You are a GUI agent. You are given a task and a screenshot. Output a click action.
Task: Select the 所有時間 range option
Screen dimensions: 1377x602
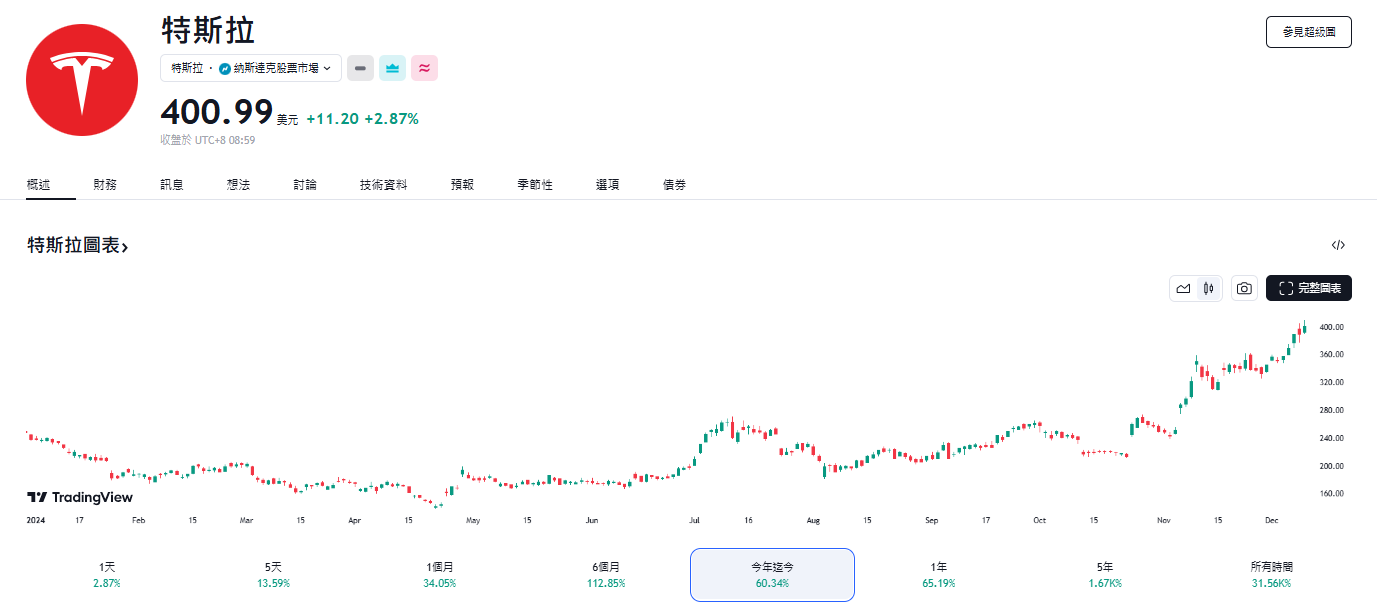click(1272, 574)
